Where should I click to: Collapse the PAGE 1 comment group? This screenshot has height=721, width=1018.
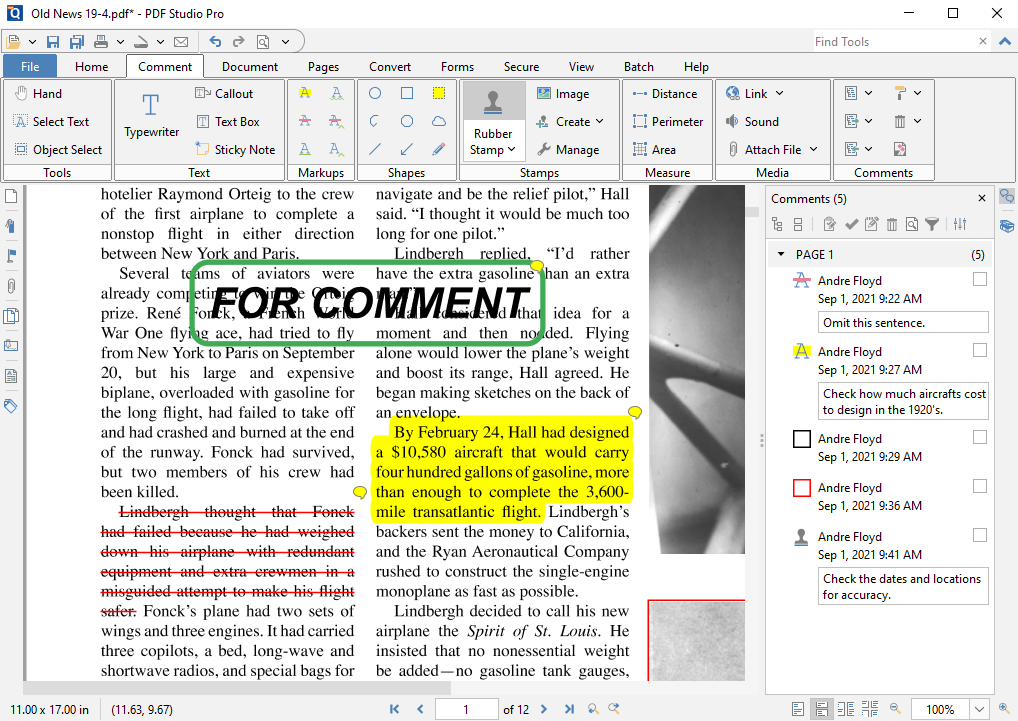780,254
